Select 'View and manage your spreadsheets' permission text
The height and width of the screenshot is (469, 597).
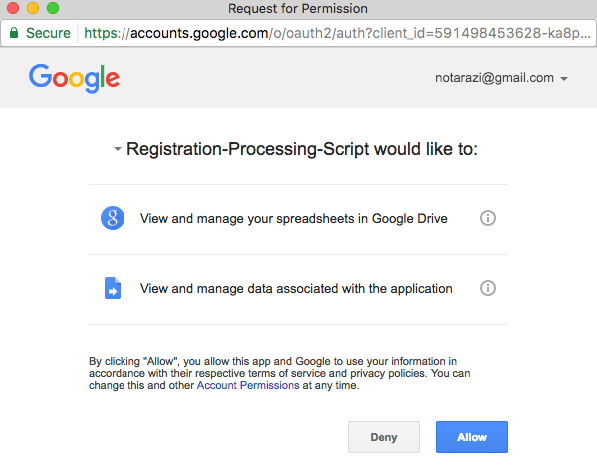pos(294,219)
